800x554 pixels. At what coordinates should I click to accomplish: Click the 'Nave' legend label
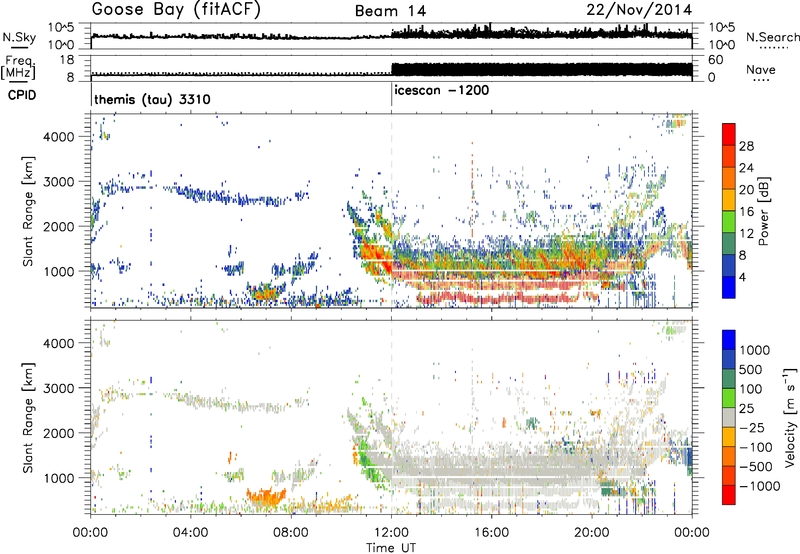[x=760, y=69]
